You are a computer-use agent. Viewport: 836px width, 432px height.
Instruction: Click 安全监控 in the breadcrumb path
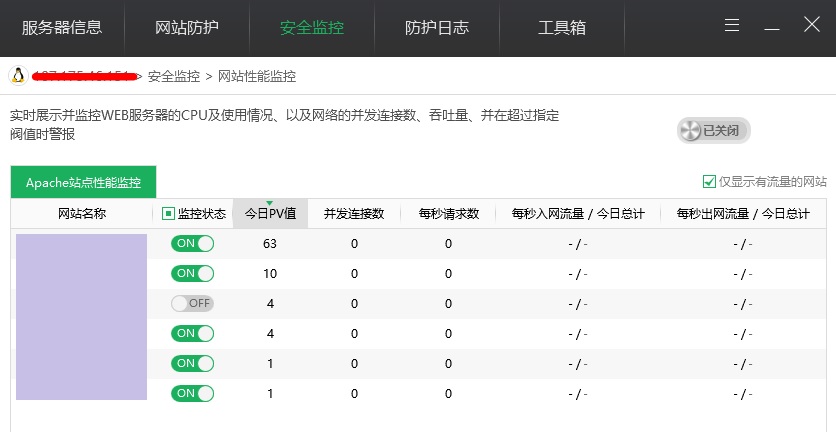[174, 76]
